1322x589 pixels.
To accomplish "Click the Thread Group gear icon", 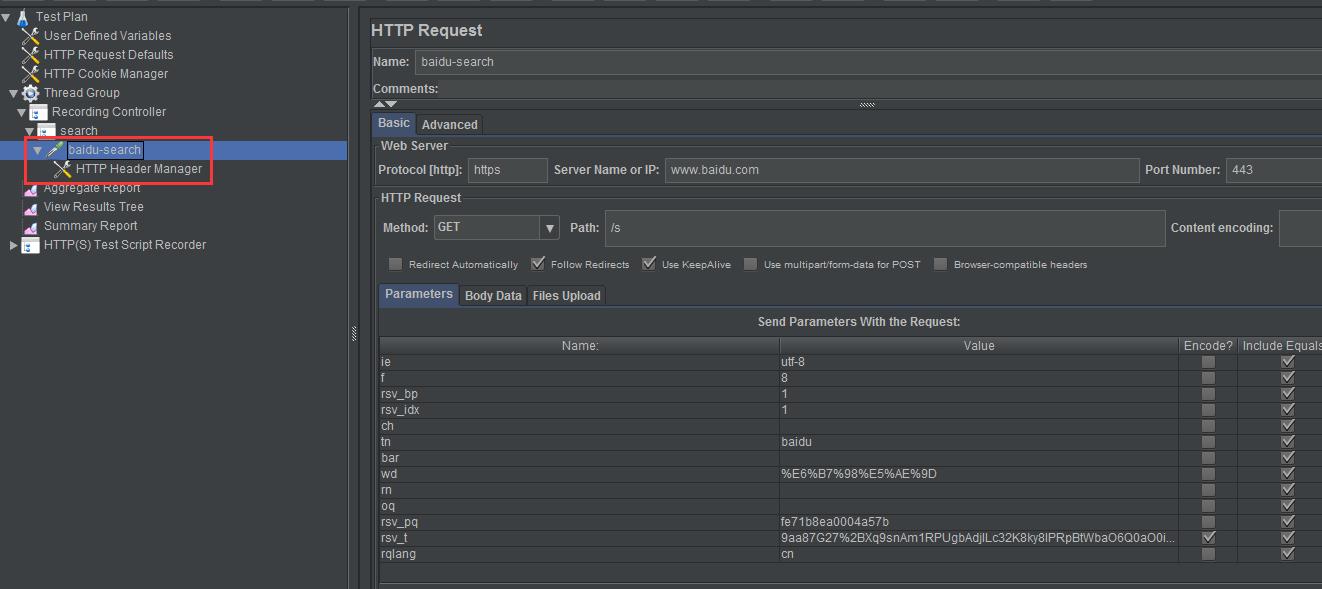I will [31, 93].
